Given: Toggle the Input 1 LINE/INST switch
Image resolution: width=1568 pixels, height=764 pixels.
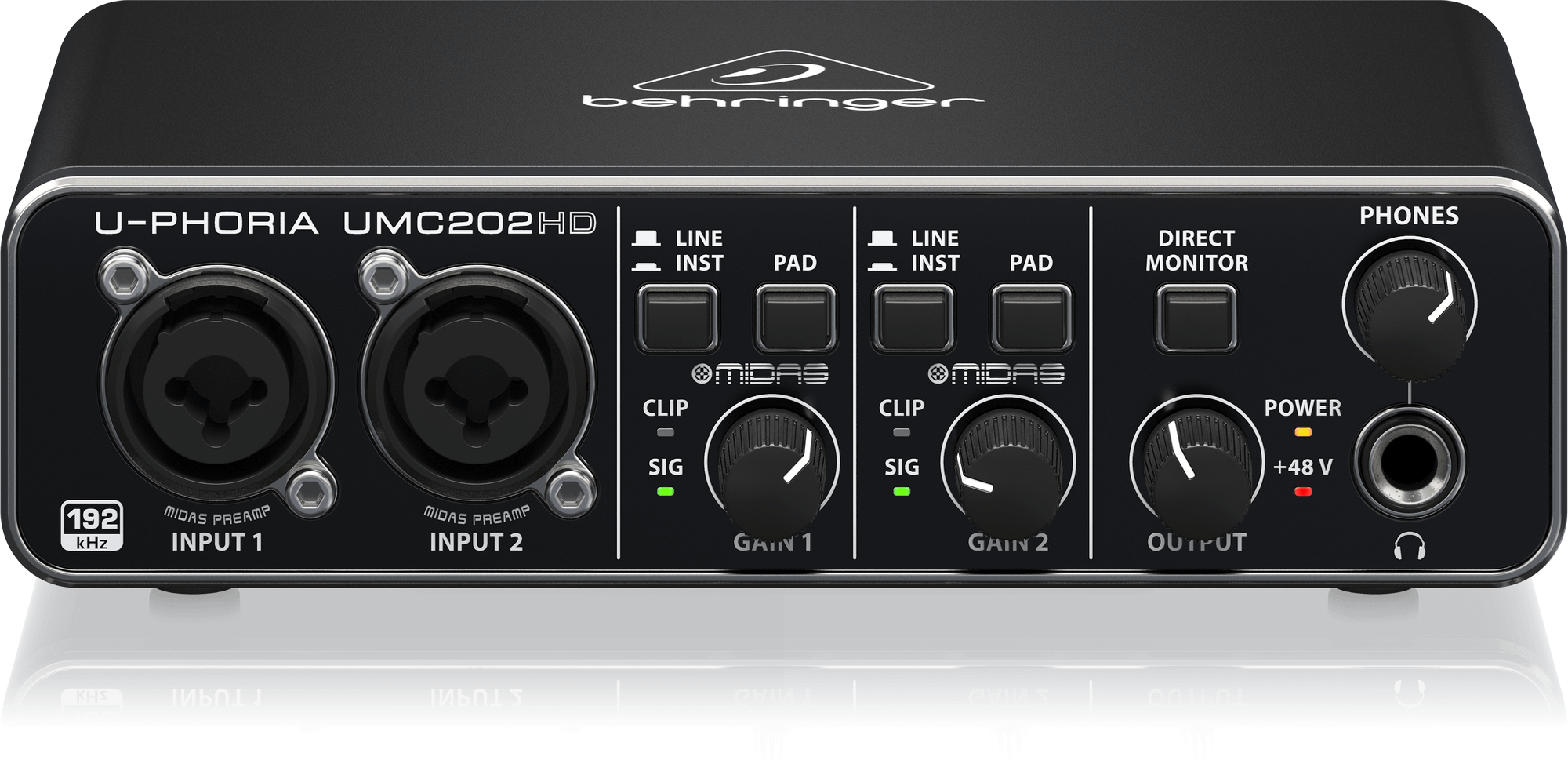Looking at the screenshot, I should tap(677, 318).
